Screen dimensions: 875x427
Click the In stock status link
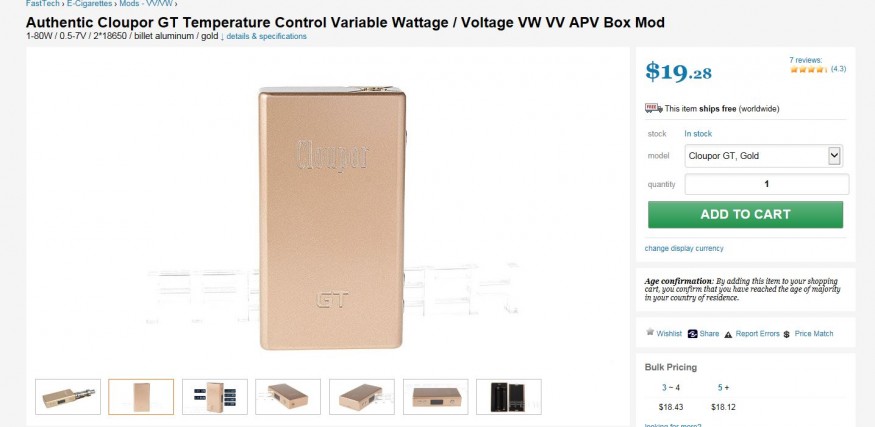coord(698,134)
